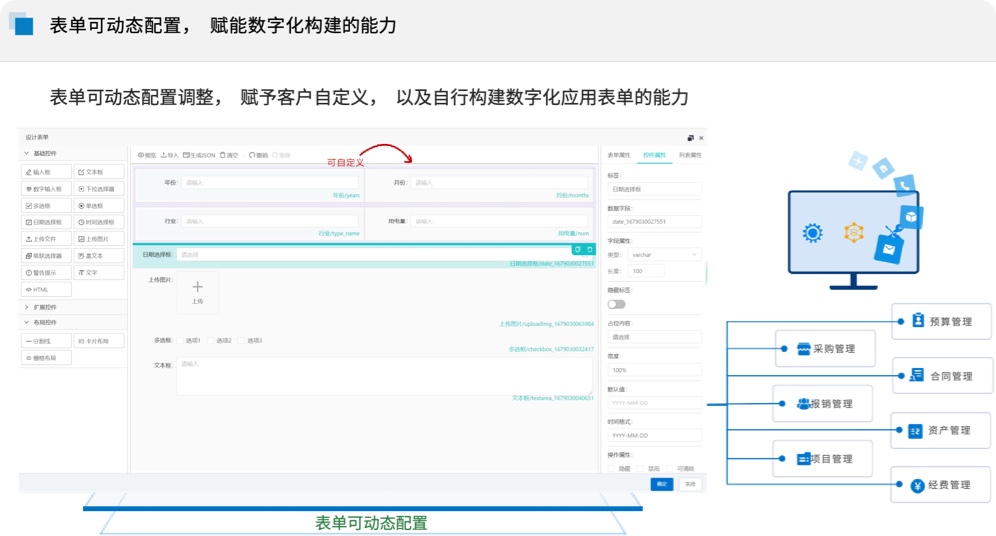Click the 年份 input field

click(x=269, y=183)
